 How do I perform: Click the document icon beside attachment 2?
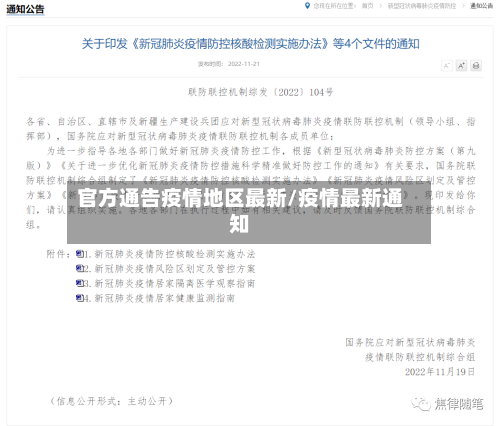pos(79,268)
